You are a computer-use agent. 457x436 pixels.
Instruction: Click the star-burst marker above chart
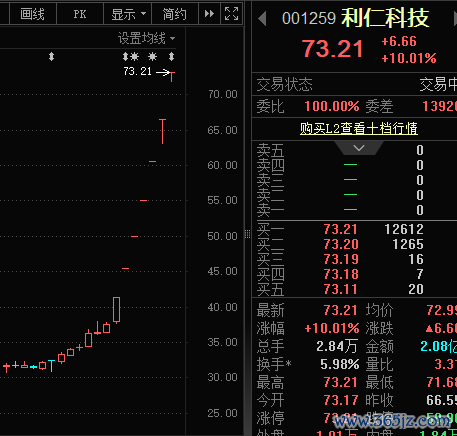click(x=152, y=57)
